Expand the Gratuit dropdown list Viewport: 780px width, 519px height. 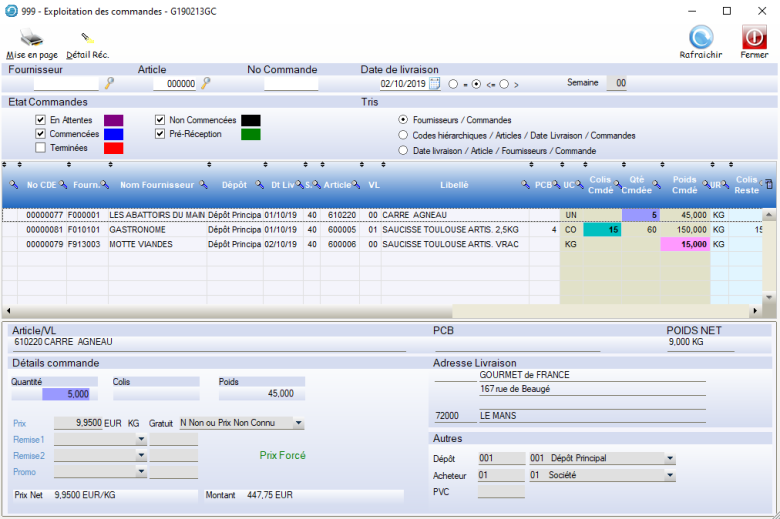[x=298, y=424]
